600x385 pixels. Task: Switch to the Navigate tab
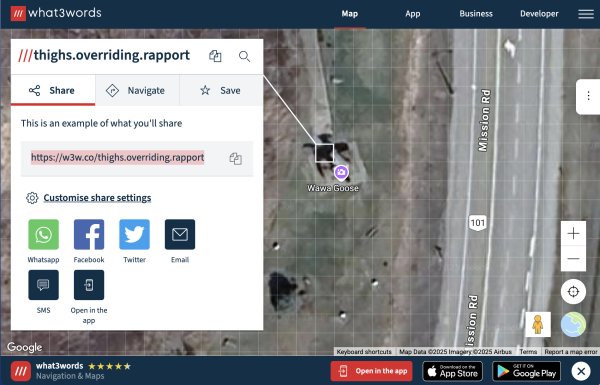click(x=137, y=90)
